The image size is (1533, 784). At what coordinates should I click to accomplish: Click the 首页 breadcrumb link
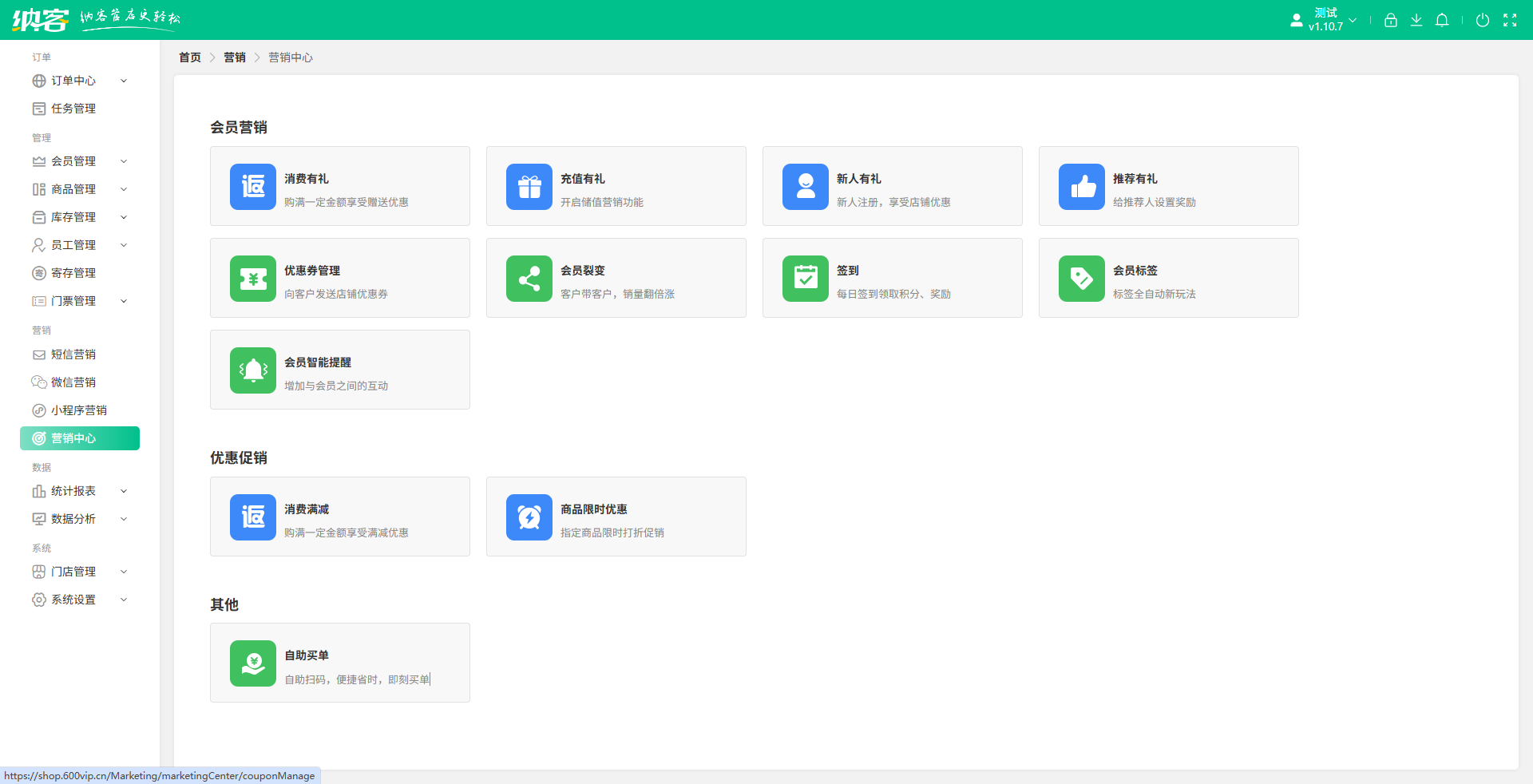pyautogui.click(x=189, y=57)
